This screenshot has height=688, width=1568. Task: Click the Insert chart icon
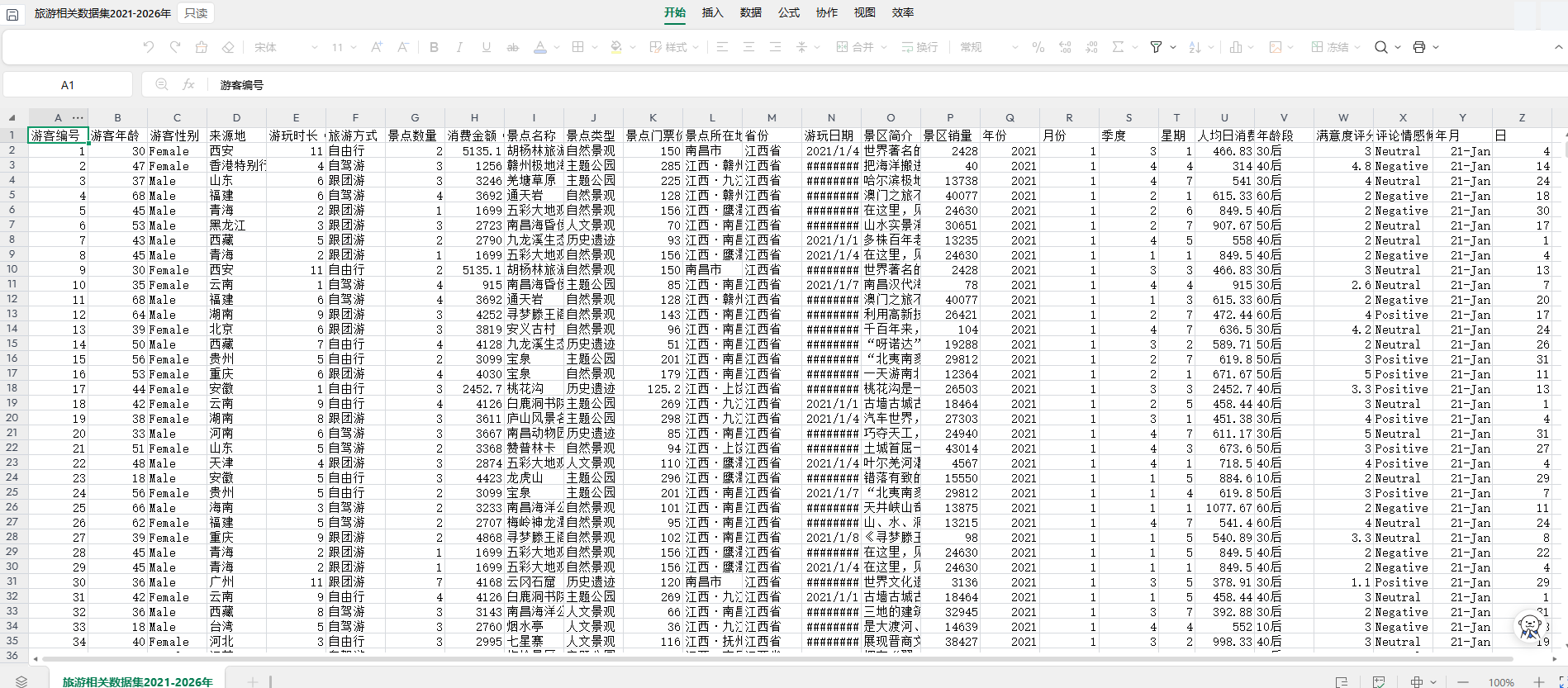(x=1236, y=47)
